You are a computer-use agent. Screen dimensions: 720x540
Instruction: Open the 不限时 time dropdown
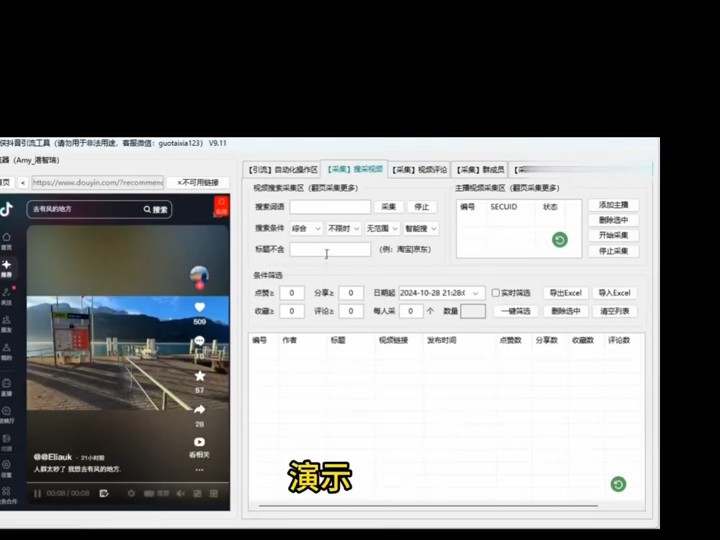tap(343, 229)
